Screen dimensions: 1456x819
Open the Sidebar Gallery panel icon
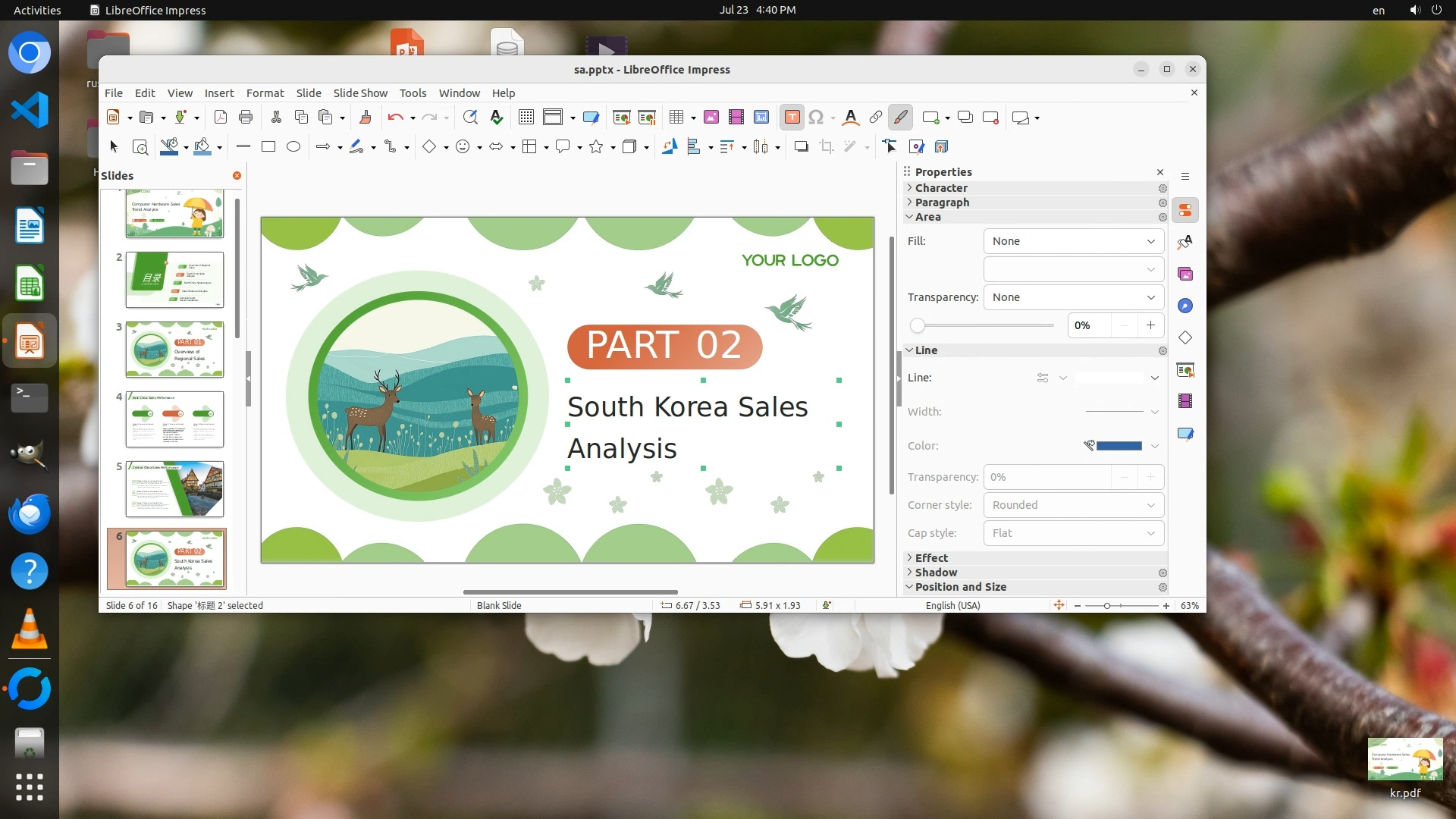pyautogui.click(x=1185, y=274)
